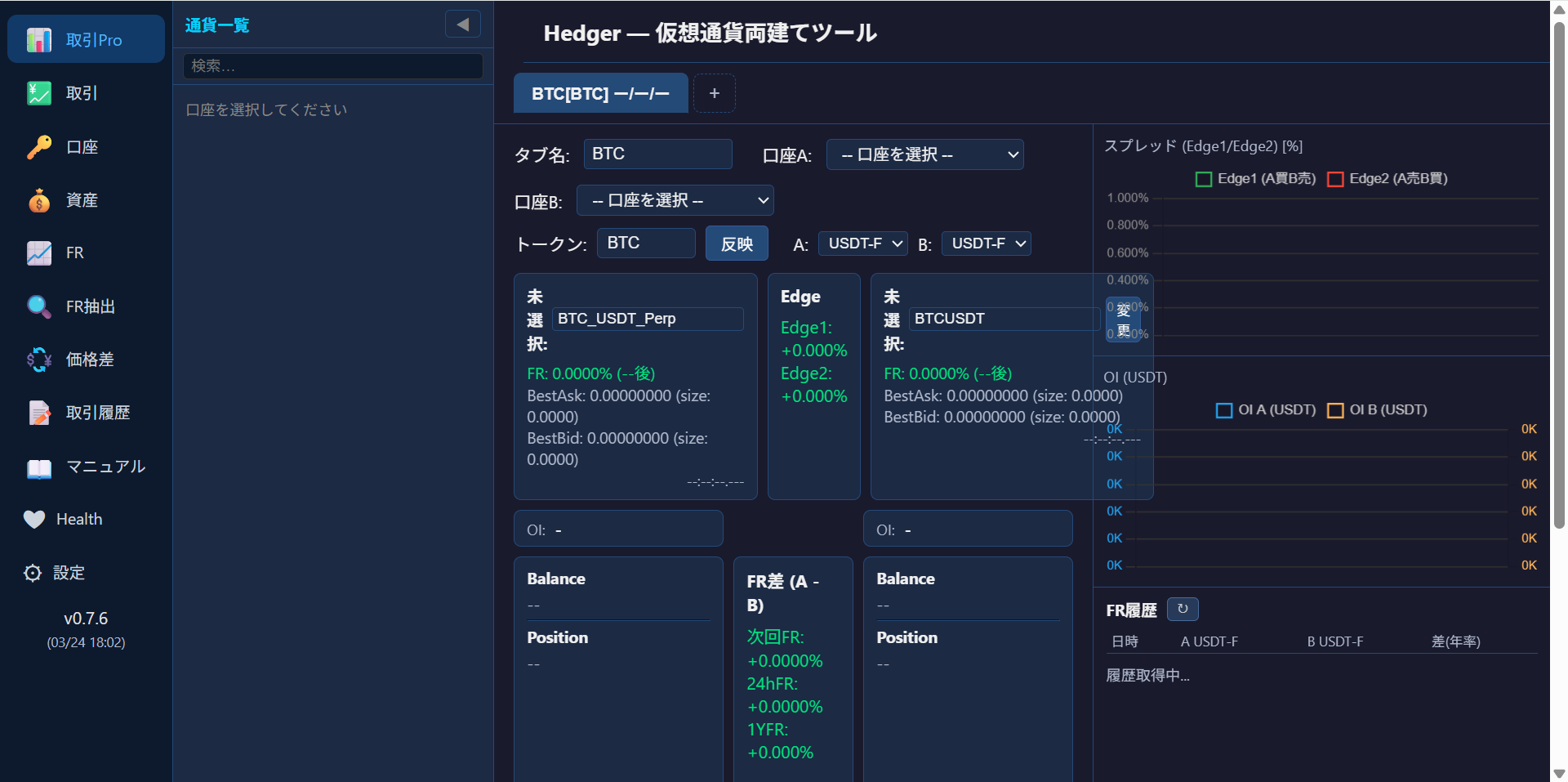This screenshot has height=782, width=1568.
Task: Refresh the FR履歴 history
Action: pos(1182,610)
